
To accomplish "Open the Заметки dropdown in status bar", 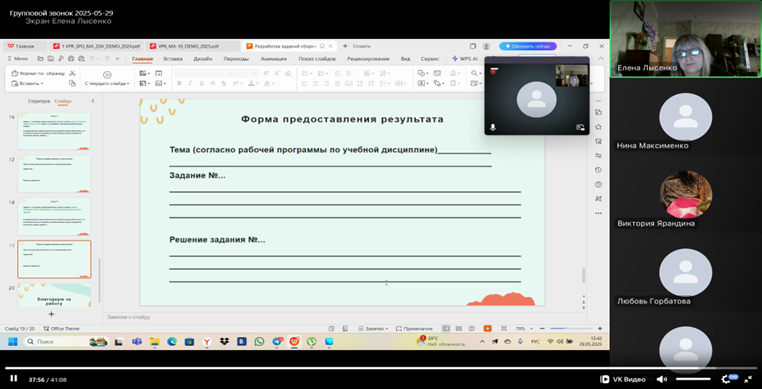I will pyautogui.click(x=373, y=329).
